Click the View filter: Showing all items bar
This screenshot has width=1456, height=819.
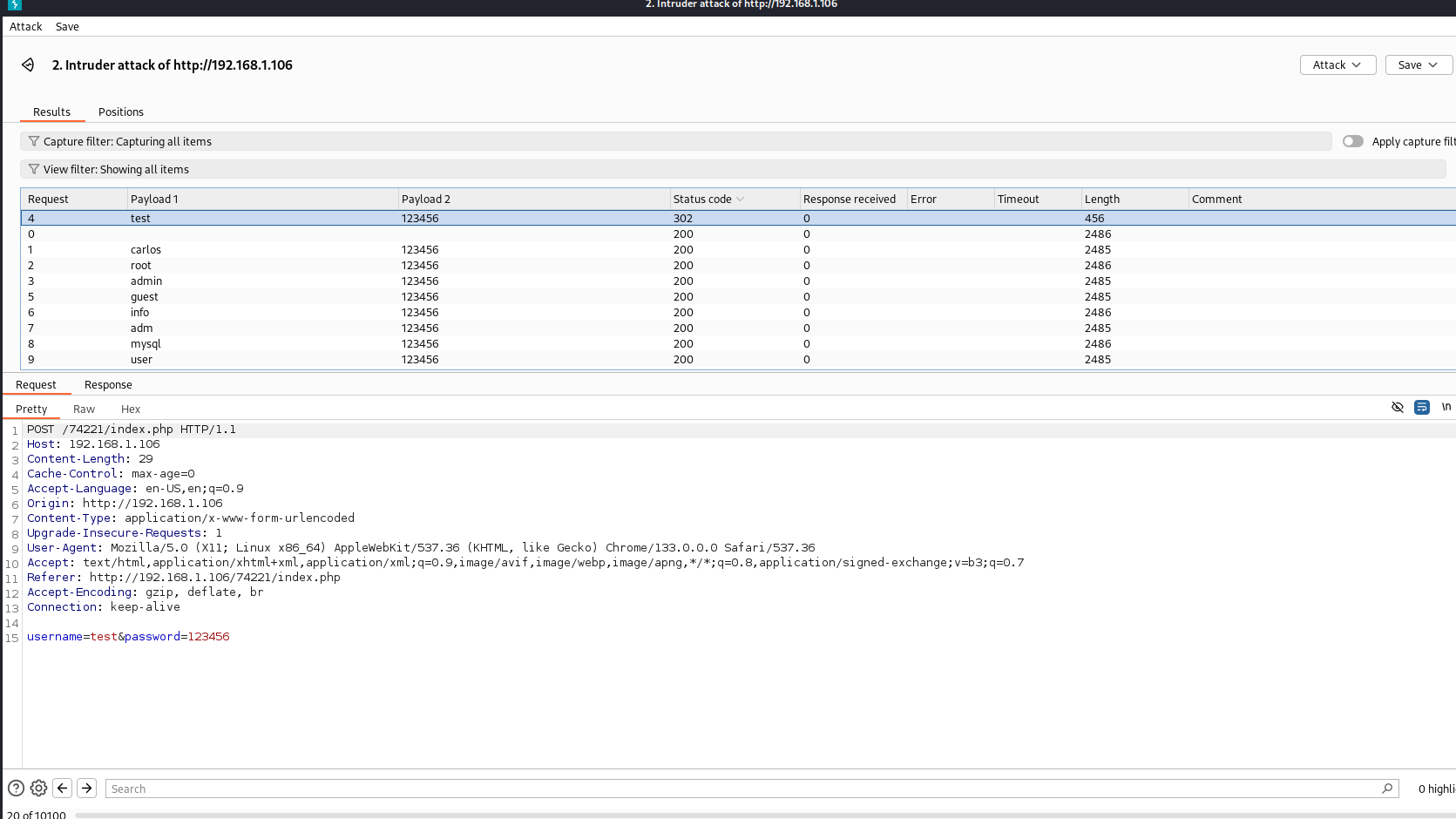pyautogui.click(x=733, y=169)
